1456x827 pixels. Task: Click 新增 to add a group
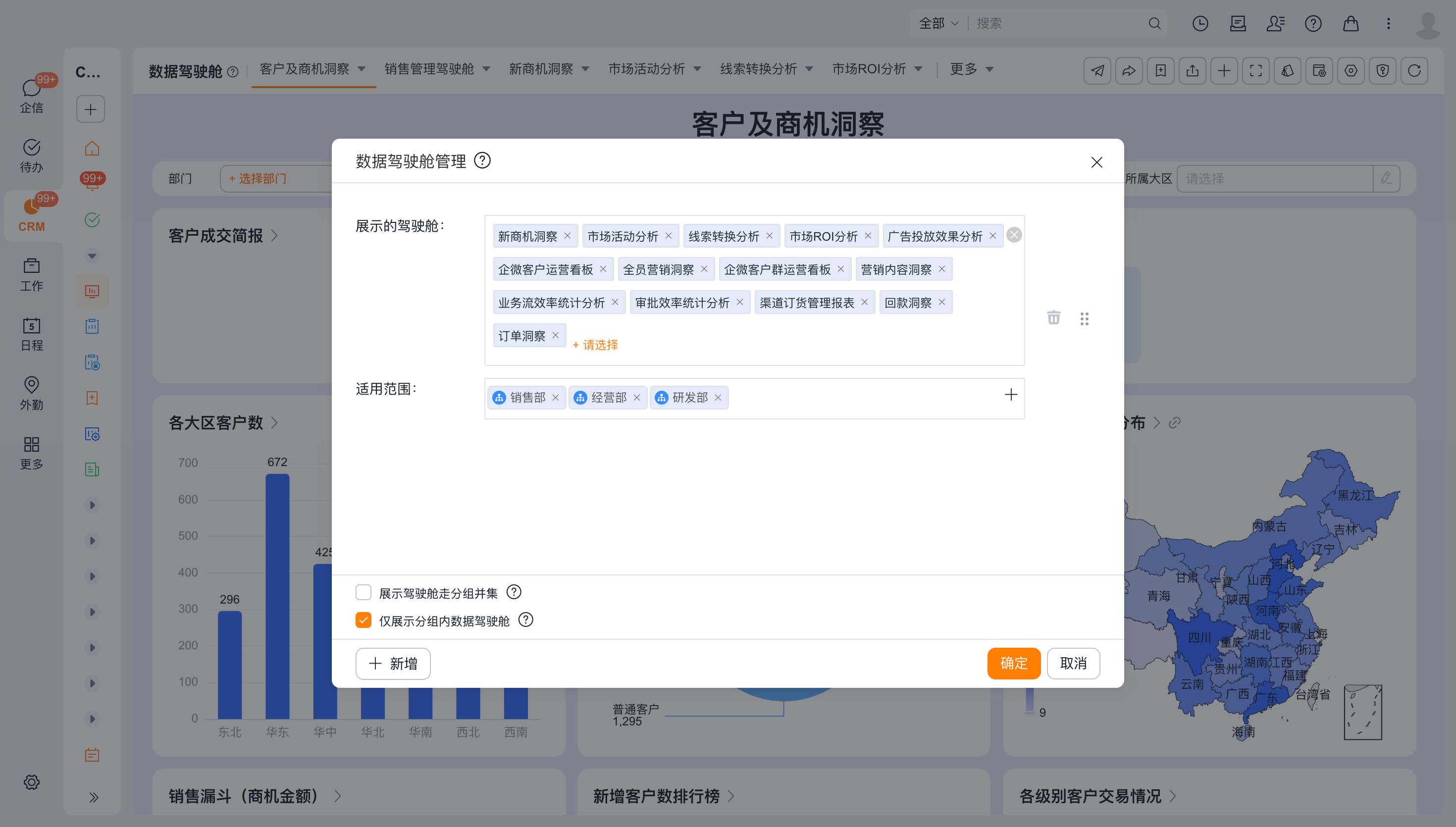click(x=393, y=664)
